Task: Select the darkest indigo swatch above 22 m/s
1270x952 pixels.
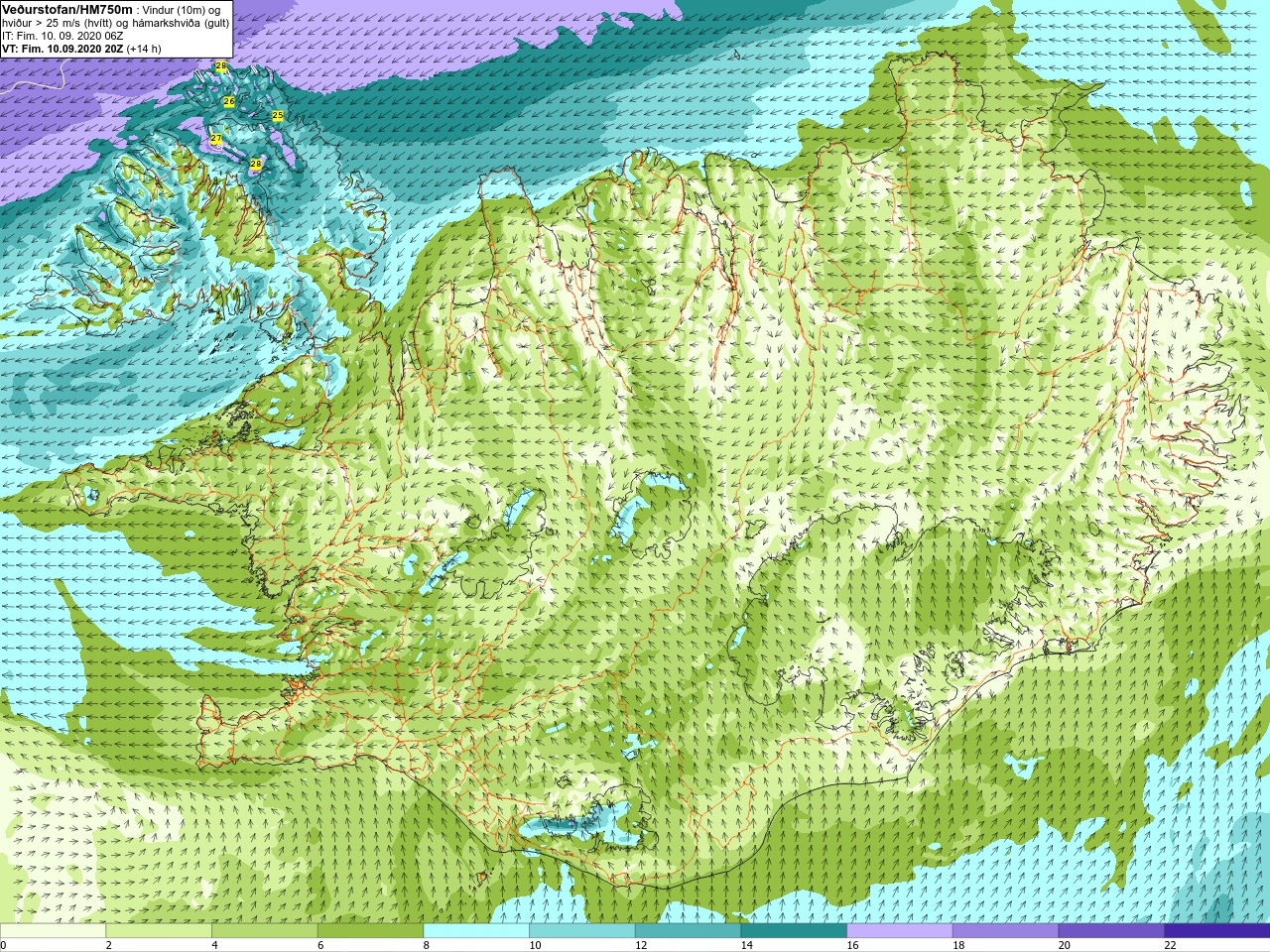Action: click(x=1217, y=930)
